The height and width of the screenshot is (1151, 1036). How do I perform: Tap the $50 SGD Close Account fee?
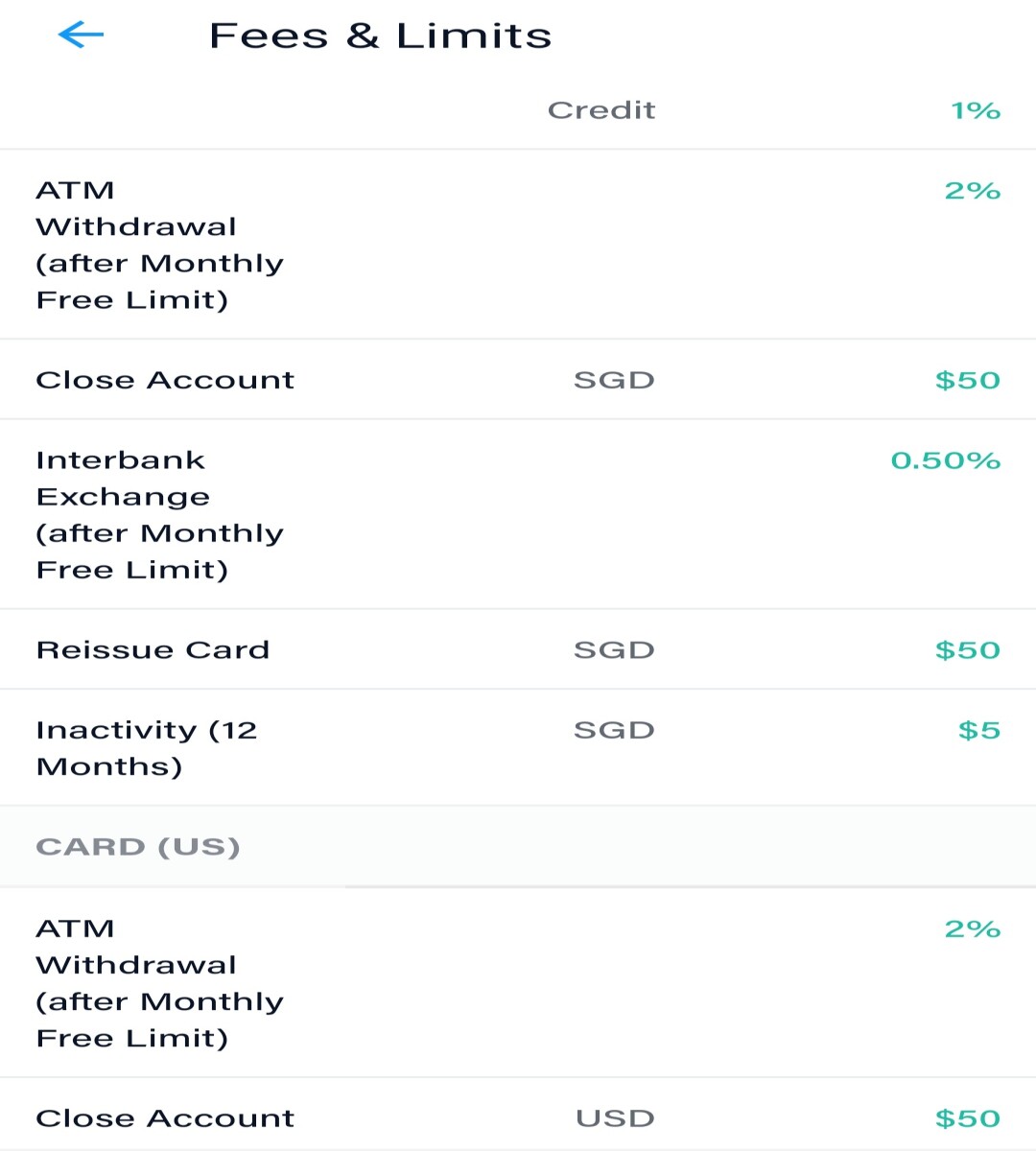[x=967, y=380]
